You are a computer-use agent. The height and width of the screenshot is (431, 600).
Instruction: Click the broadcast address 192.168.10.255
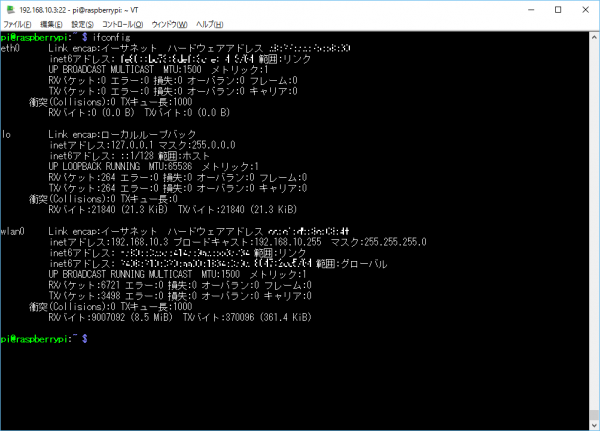[x=288, y=242]
